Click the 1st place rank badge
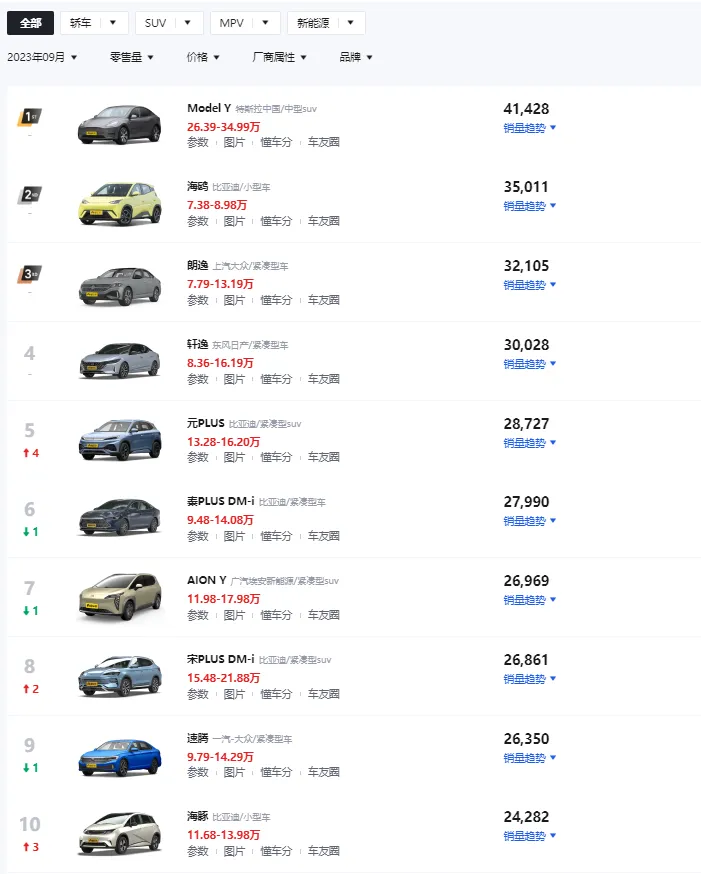This screenshot has width=701, height=874. point(30,117)
